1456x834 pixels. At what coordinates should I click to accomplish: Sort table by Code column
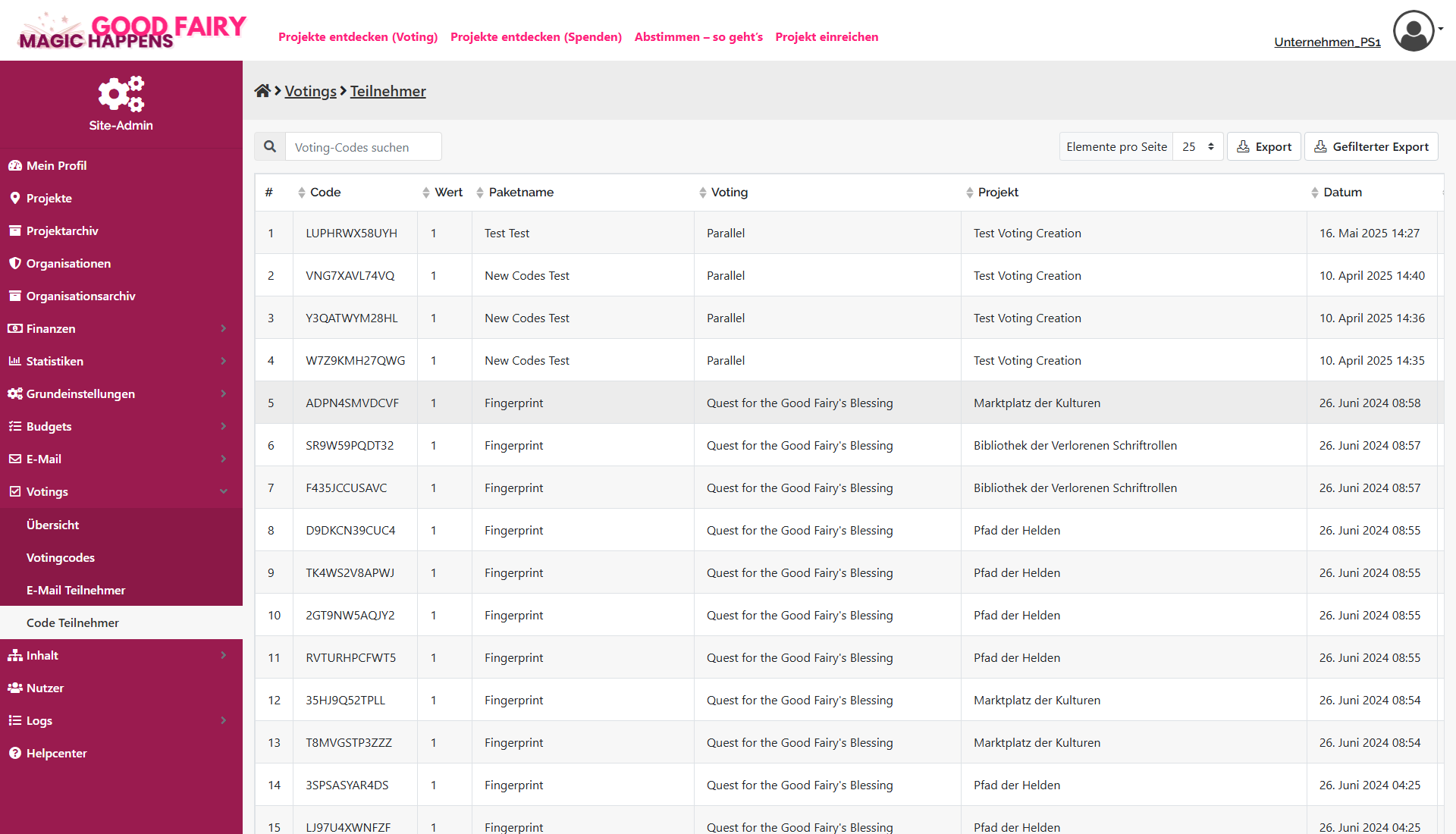click(302, 193)
